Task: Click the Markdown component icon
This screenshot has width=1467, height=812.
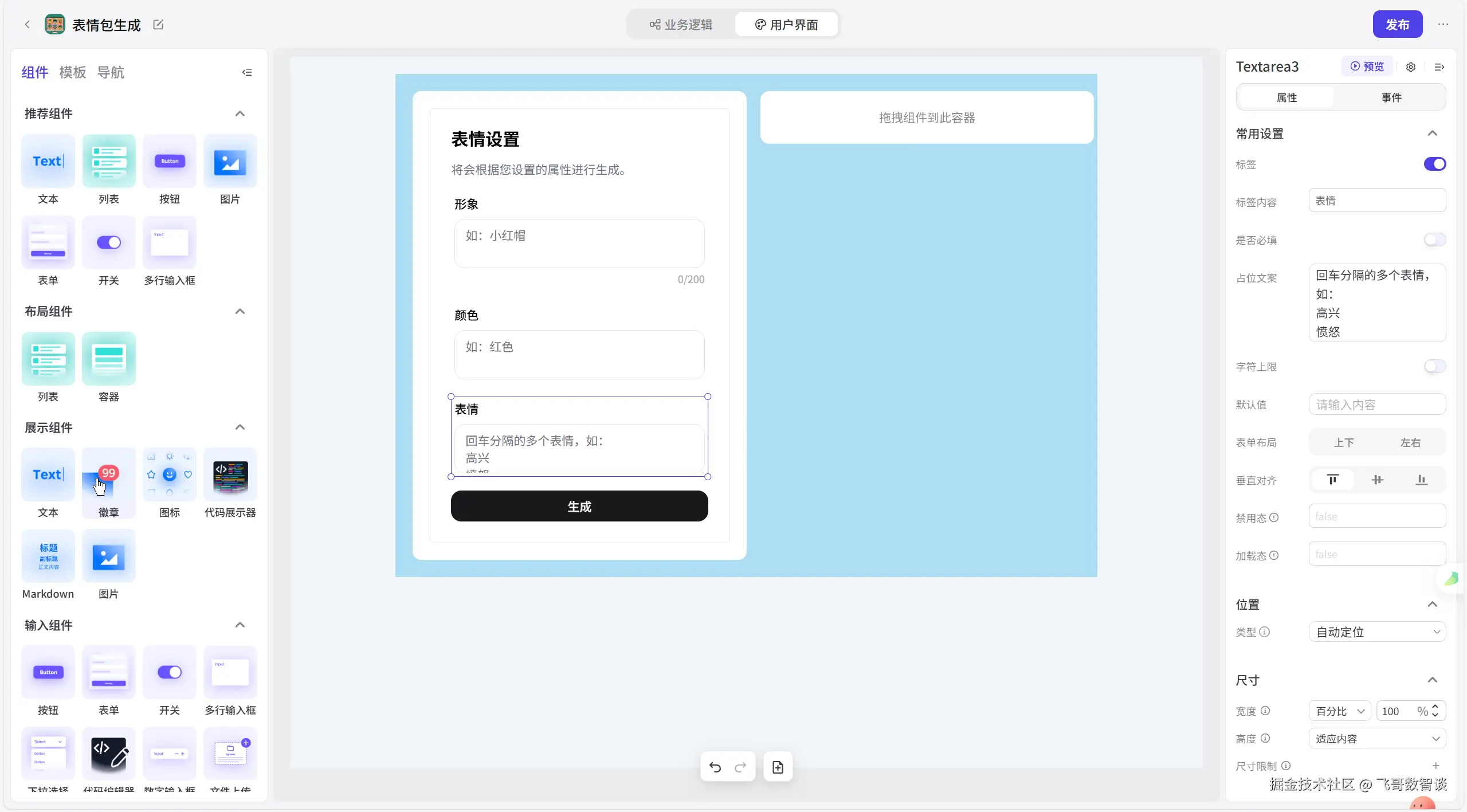Action: click(48, 556)
